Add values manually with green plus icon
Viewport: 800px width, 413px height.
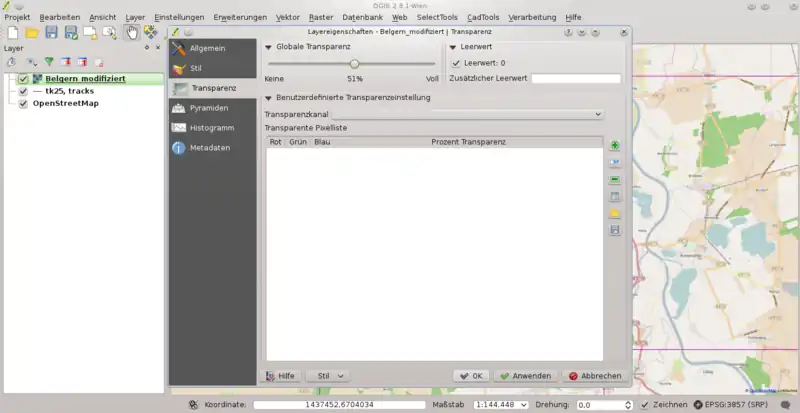615,145
